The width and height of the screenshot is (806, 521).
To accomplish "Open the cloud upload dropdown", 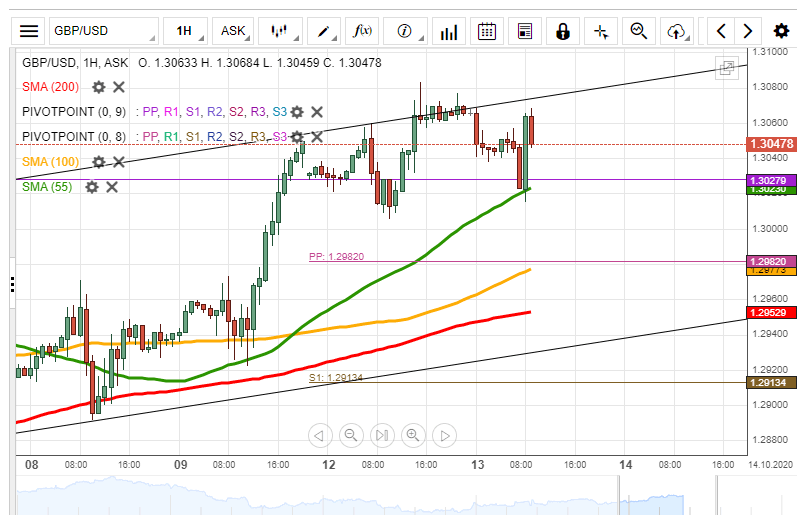I will [677, 31].
